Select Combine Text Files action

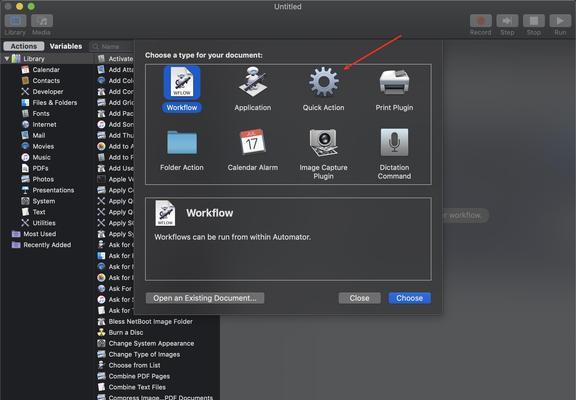[x=137, y=387]
